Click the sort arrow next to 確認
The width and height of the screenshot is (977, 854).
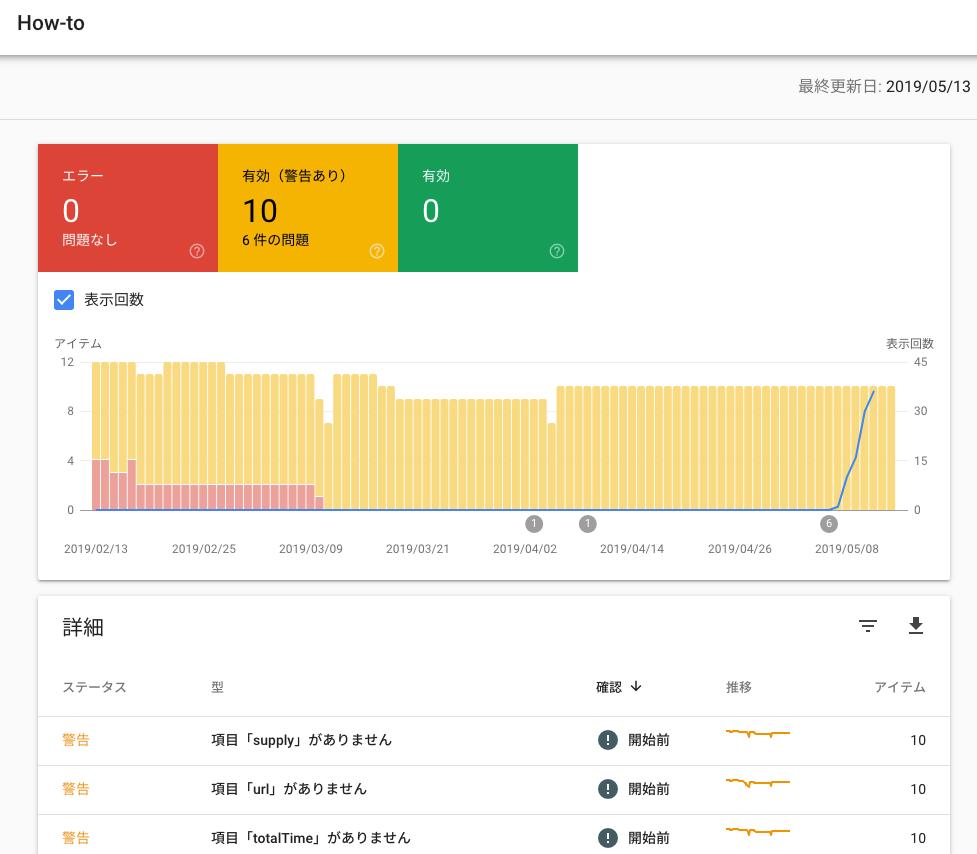tap(636, 686)
